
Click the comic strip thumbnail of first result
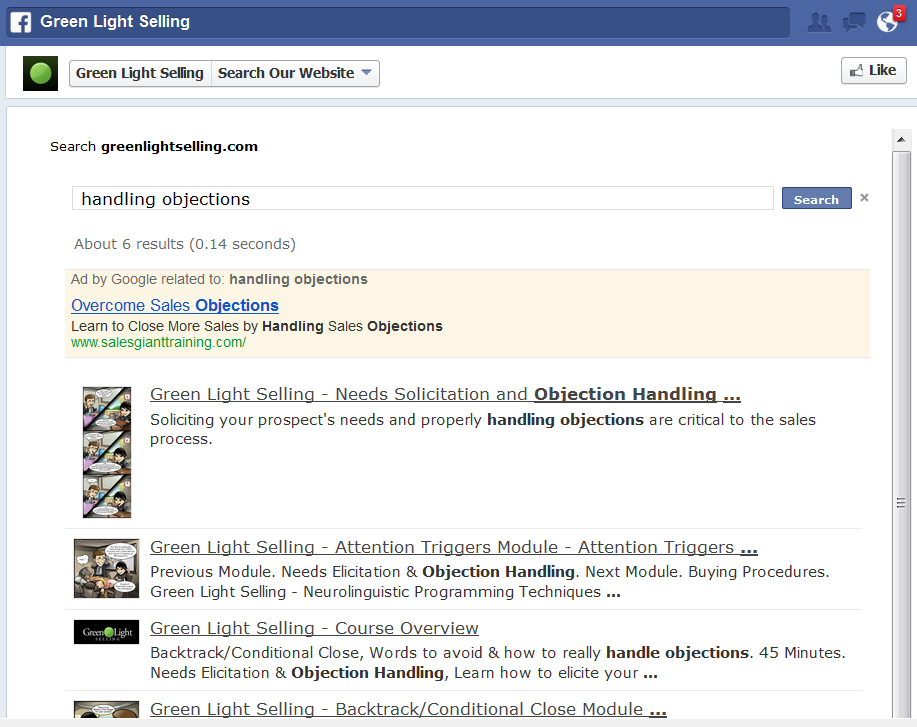click(x=107, y=452)
